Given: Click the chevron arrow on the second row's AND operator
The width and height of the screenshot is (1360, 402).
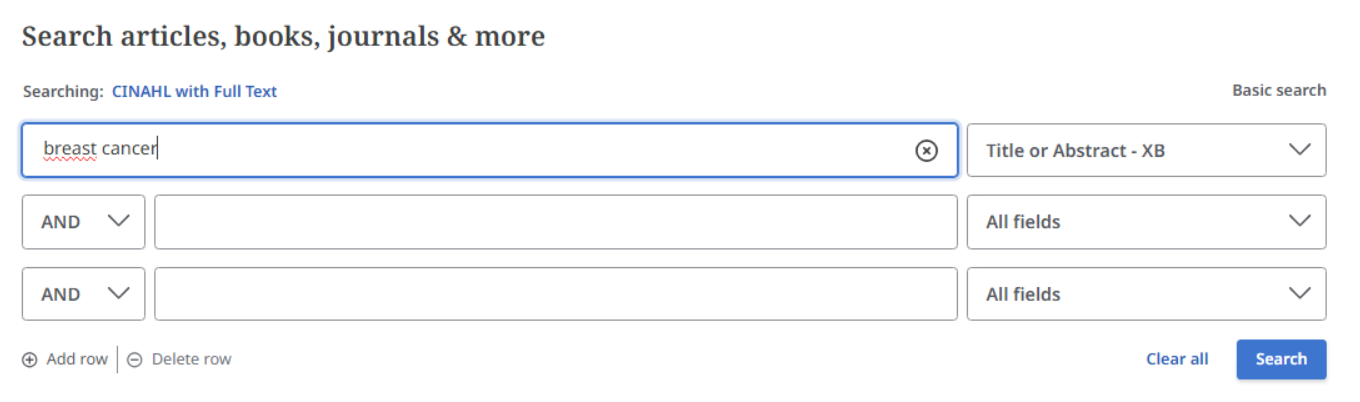Looking at the screenshot, I should 118,221.
